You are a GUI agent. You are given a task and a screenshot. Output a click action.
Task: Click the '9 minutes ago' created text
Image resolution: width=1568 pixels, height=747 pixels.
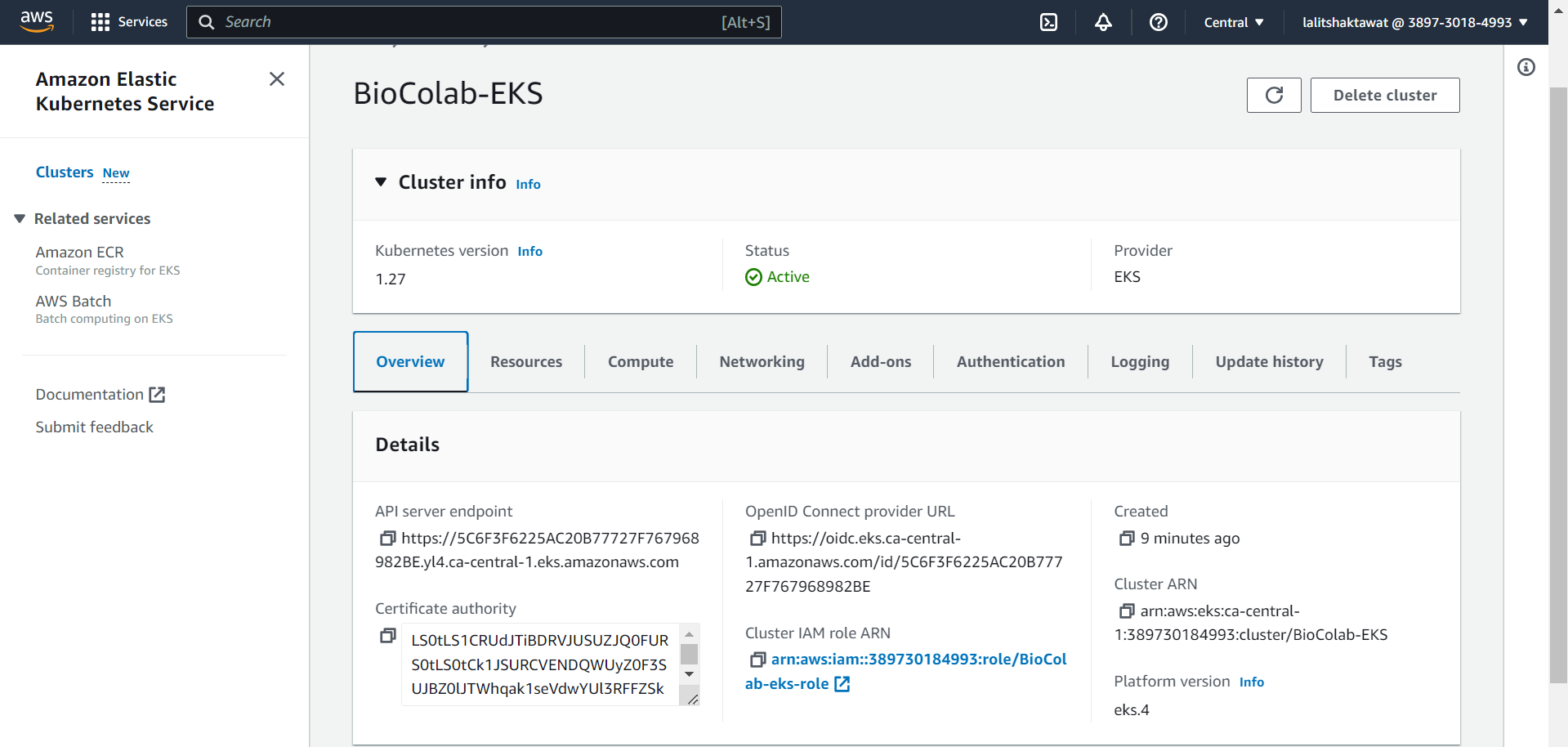(x=1190, y=538)
